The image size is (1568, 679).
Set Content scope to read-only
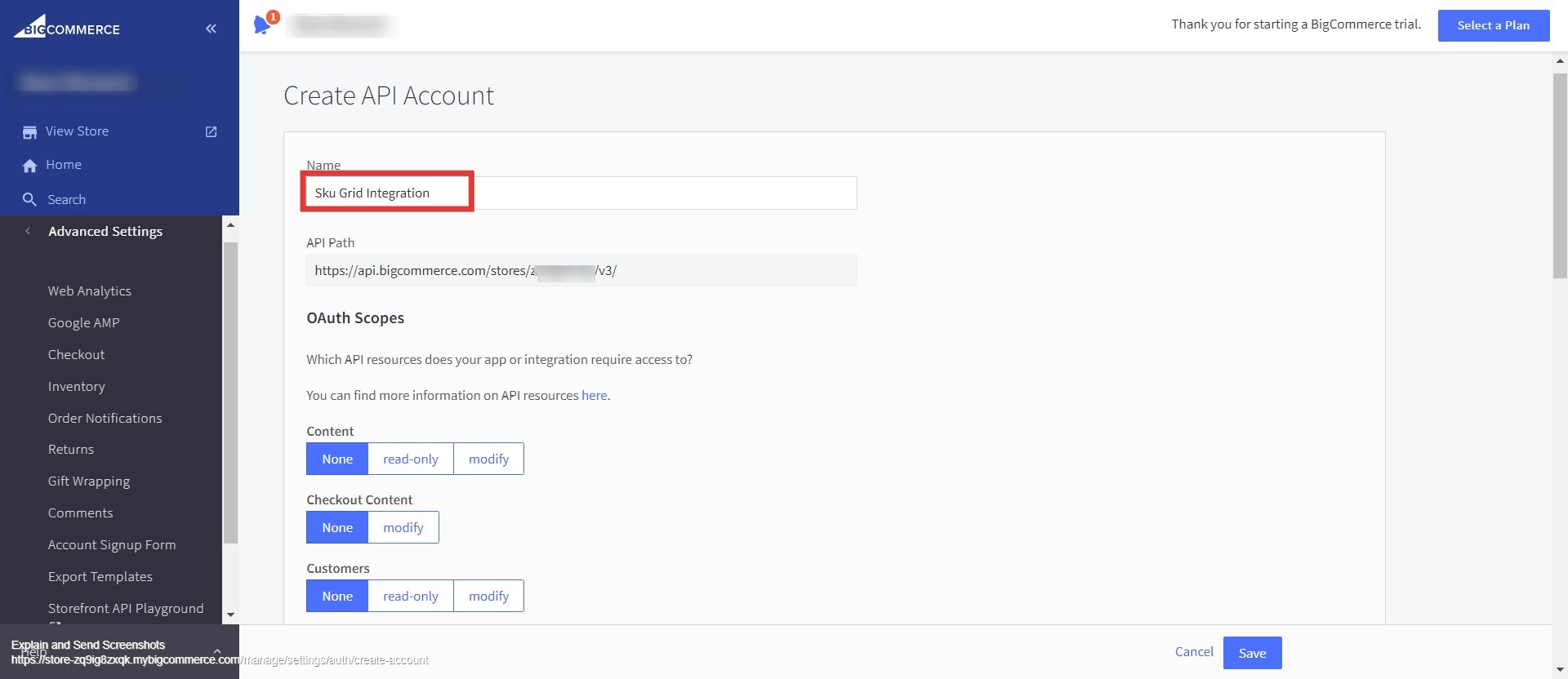[411, 459]
